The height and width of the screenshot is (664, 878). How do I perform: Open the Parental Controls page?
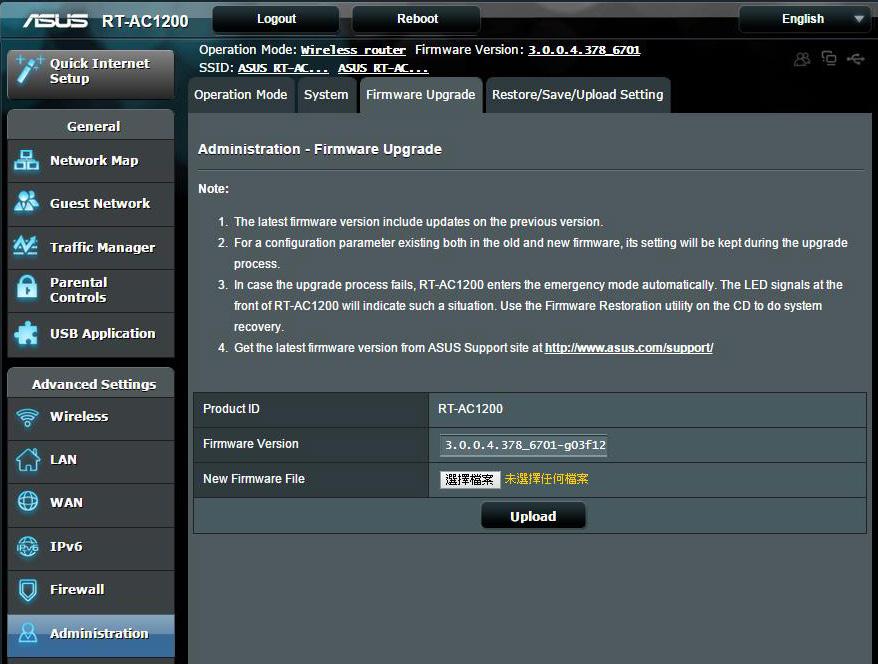(91, 290)
